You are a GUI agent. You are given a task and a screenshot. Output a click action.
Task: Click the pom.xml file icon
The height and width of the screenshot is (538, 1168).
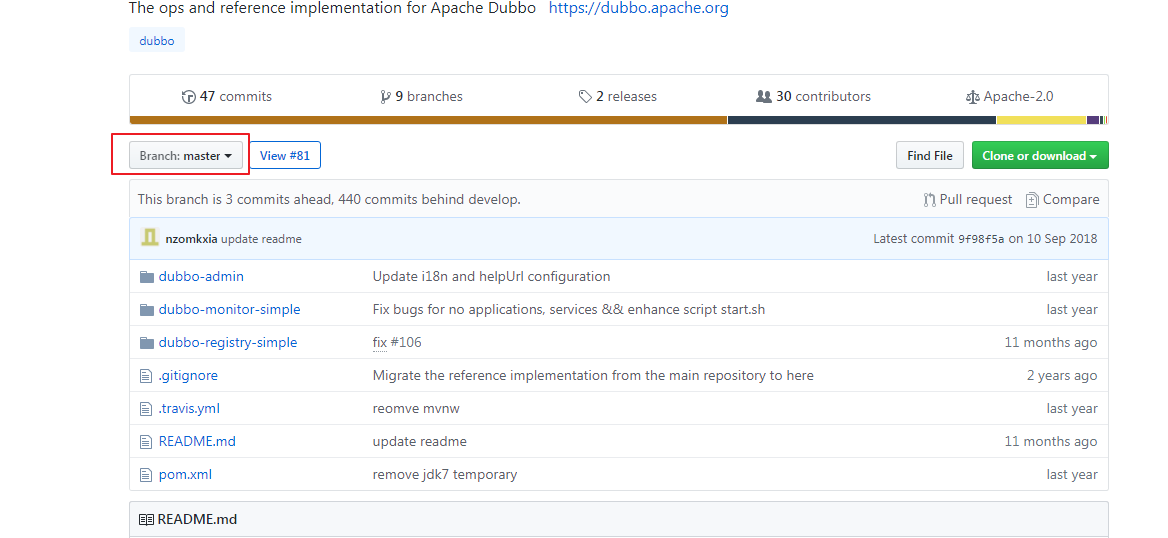146,475
